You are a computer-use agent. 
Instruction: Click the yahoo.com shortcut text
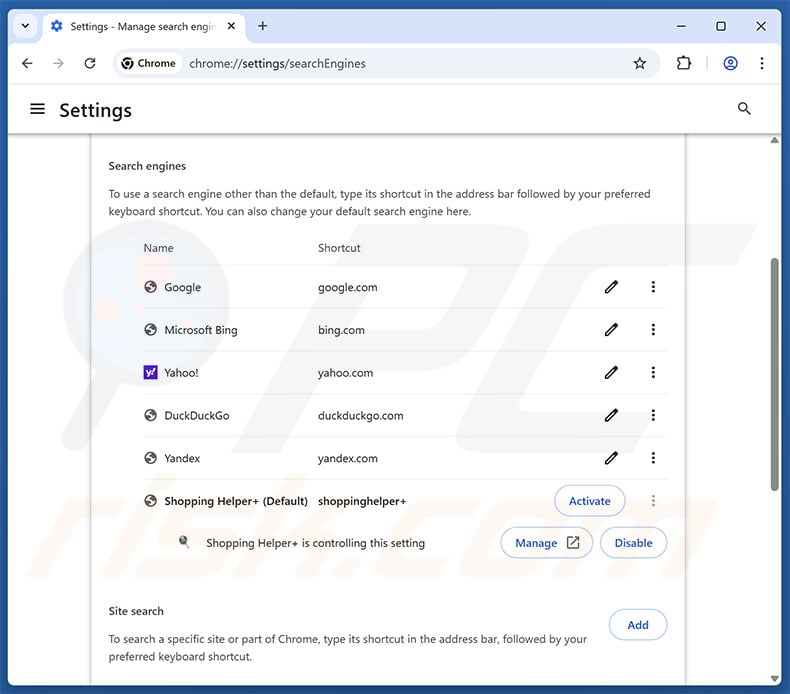pos(346,373)
